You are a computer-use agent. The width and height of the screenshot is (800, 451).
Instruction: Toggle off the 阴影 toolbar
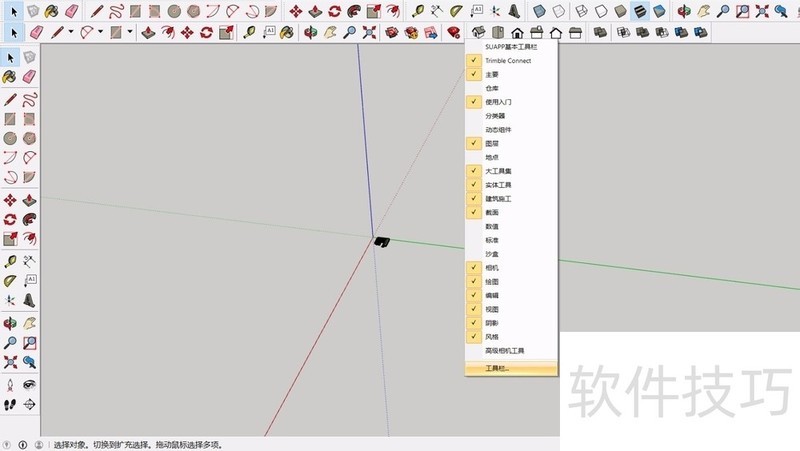[492, 323]
